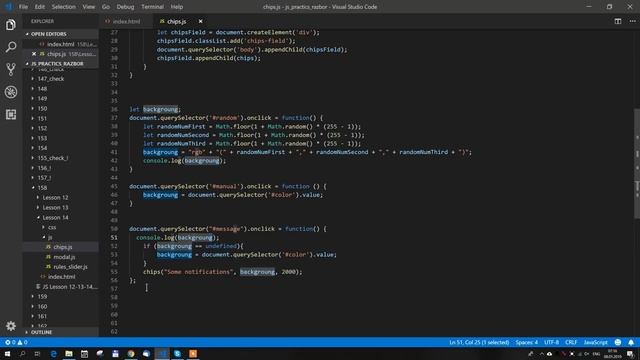Open the Extensions view in activity bar
The image size is (640, 360).
coord(11,114)
